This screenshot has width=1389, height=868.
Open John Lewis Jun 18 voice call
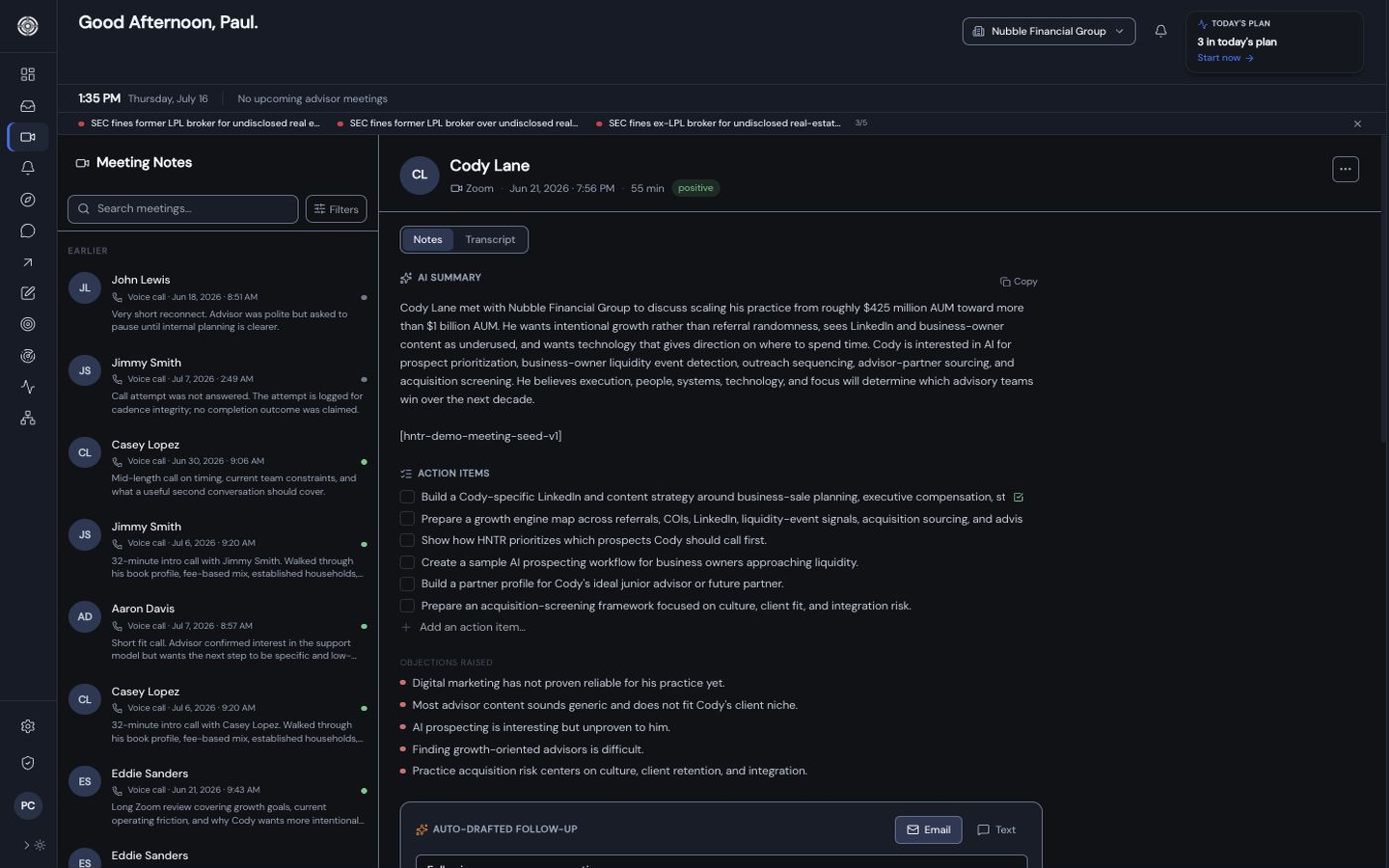click(x=218, y=303)
